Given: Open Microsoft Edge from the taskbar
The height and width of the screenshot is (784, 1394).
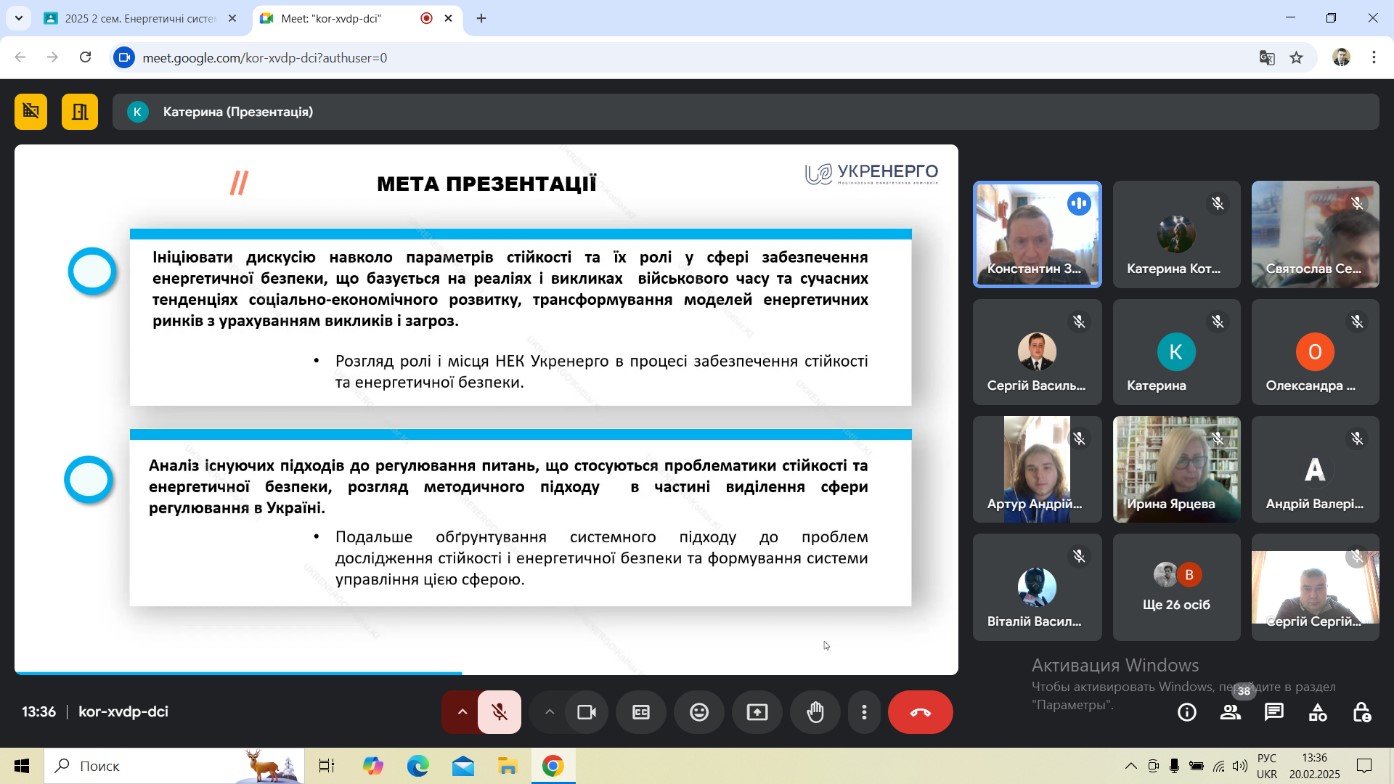Looking at the screenshot, I should click(x=417, y=766).
